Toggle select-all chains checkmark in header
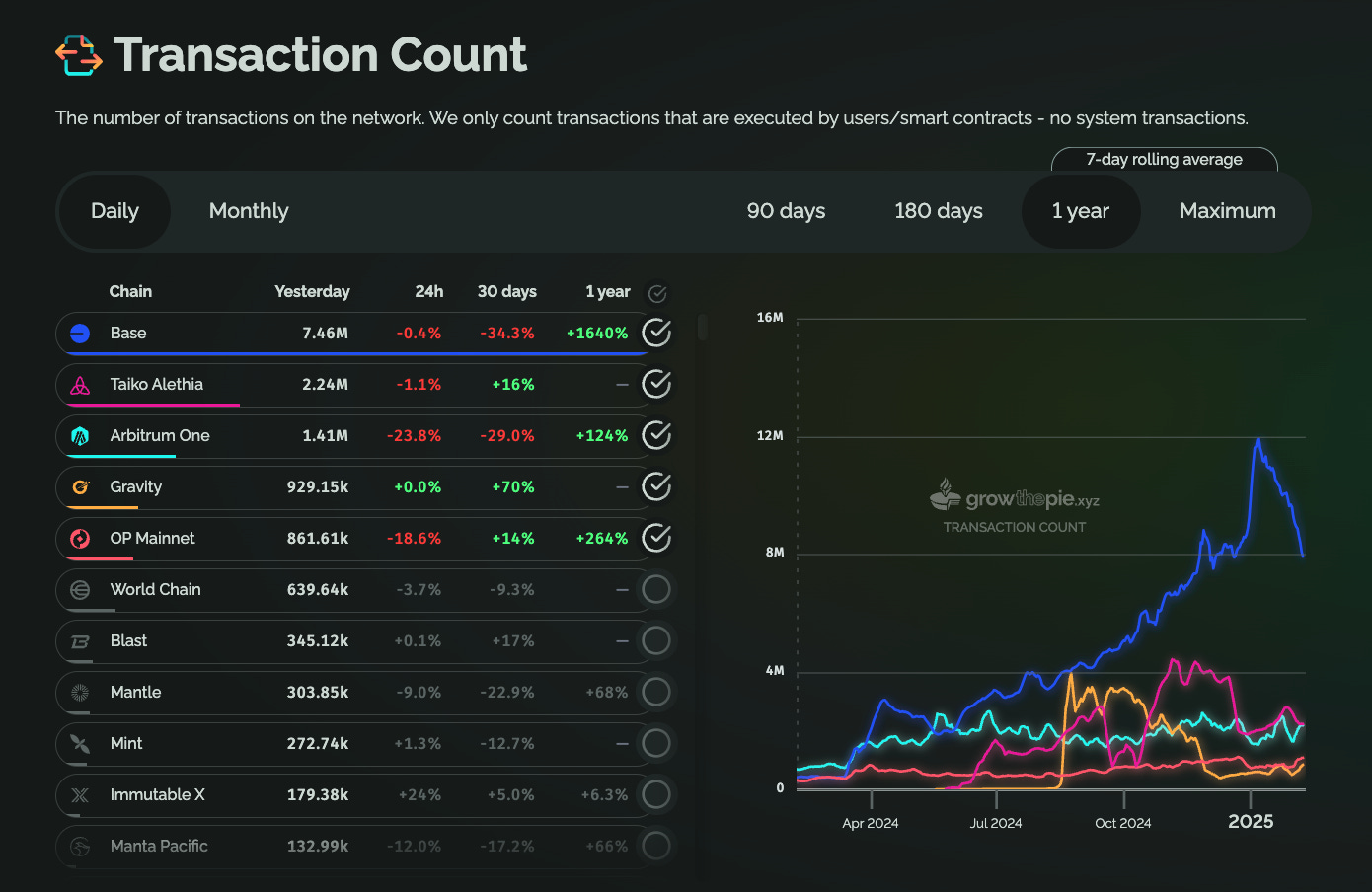1372x892 pixels. (657, 293)
